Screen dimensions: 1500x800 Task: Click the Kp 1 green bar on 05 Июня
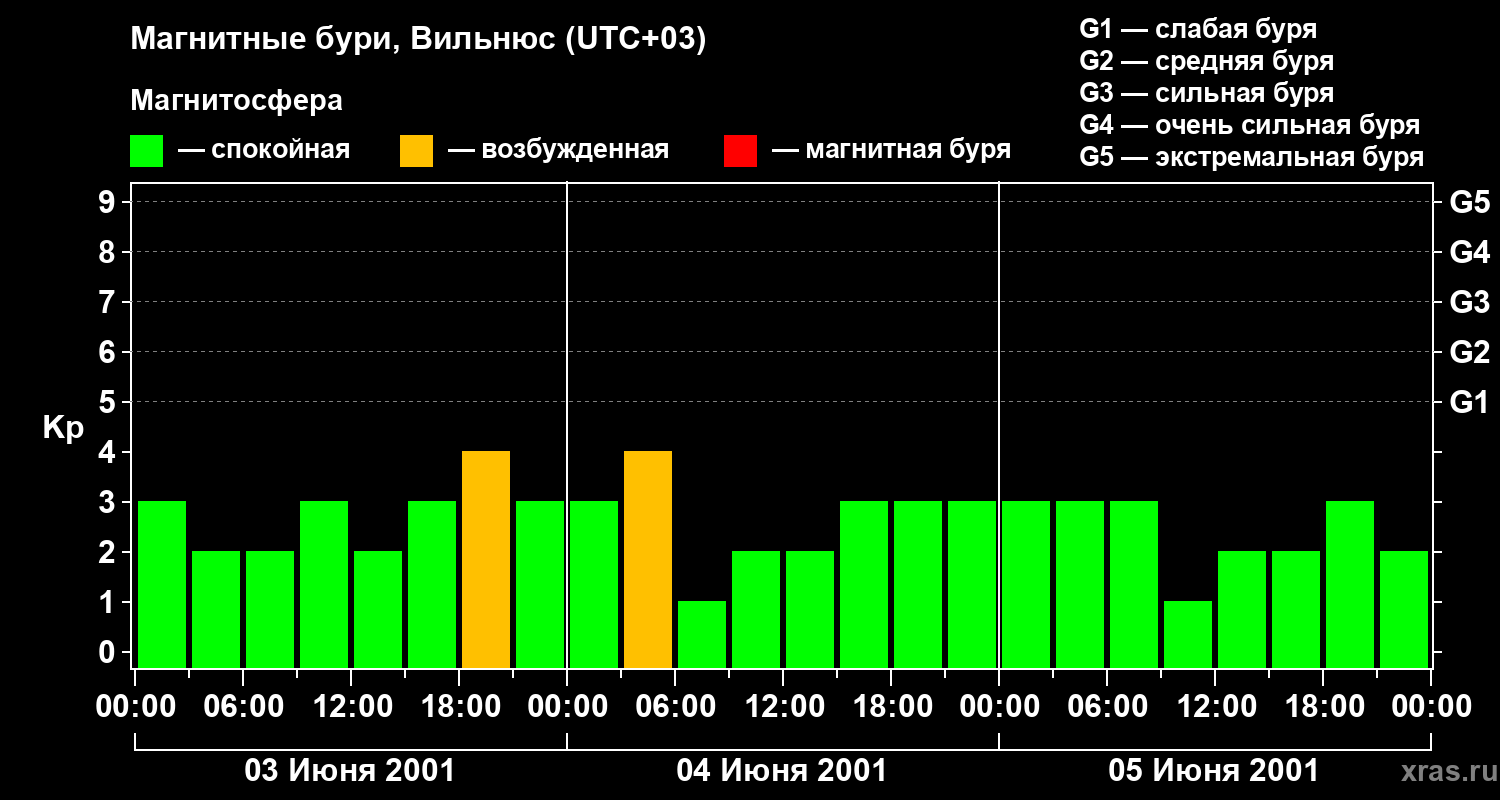click(x=1188, y=634)
